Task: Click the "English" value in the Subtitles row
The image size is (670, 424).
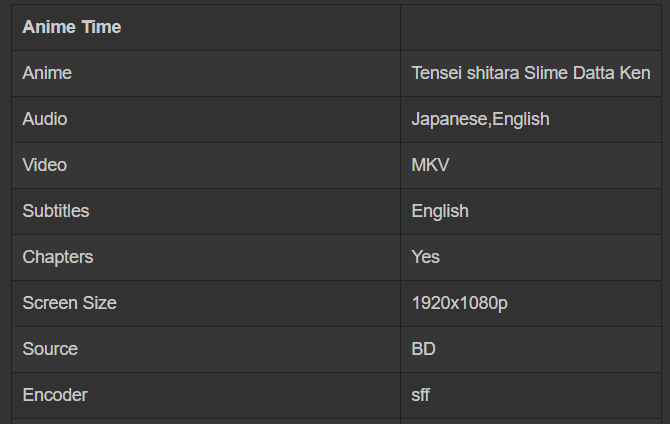Action: (440, 211)
